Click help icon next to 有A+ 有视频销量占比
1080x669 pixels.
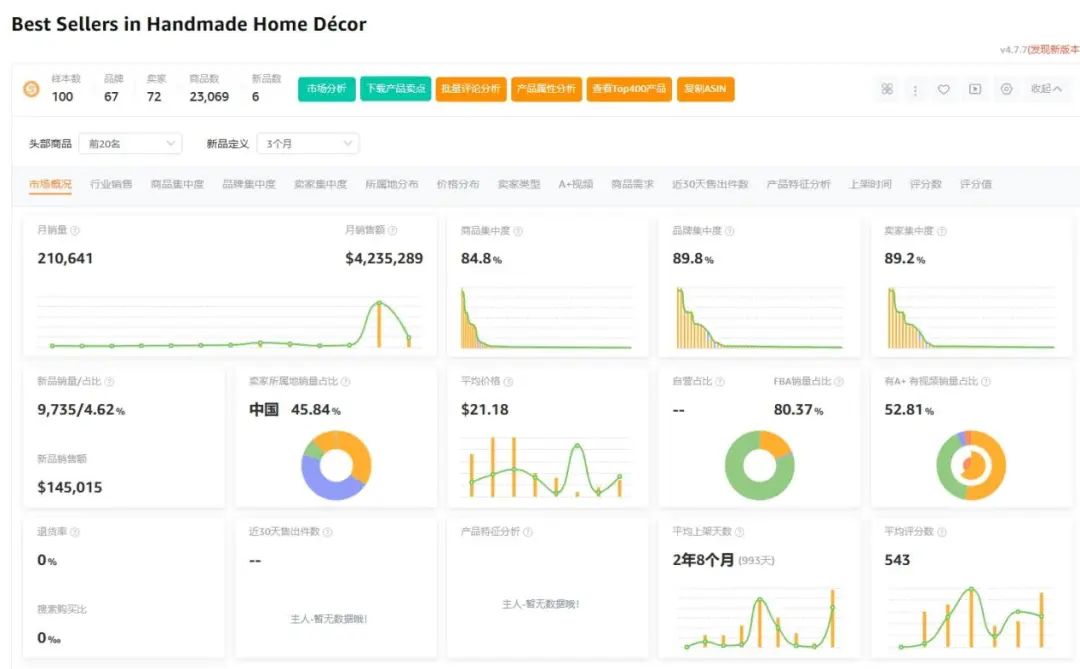[x=986, y=382]
